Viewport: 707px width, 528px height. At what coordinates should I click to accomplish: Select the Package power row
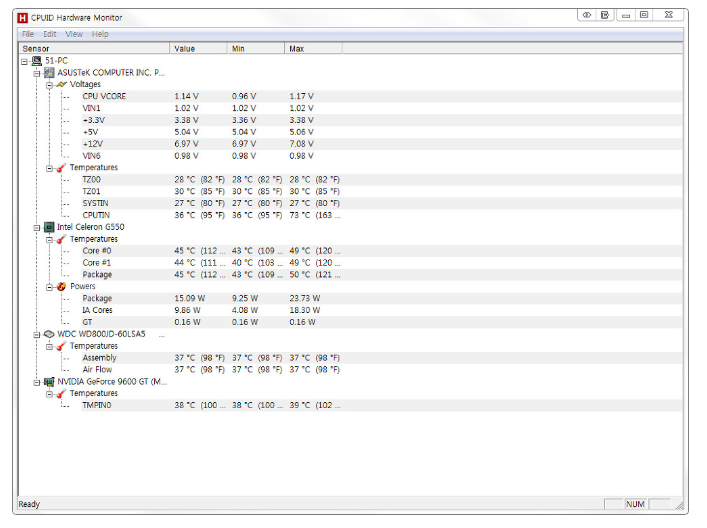click(x=381, y=298)
